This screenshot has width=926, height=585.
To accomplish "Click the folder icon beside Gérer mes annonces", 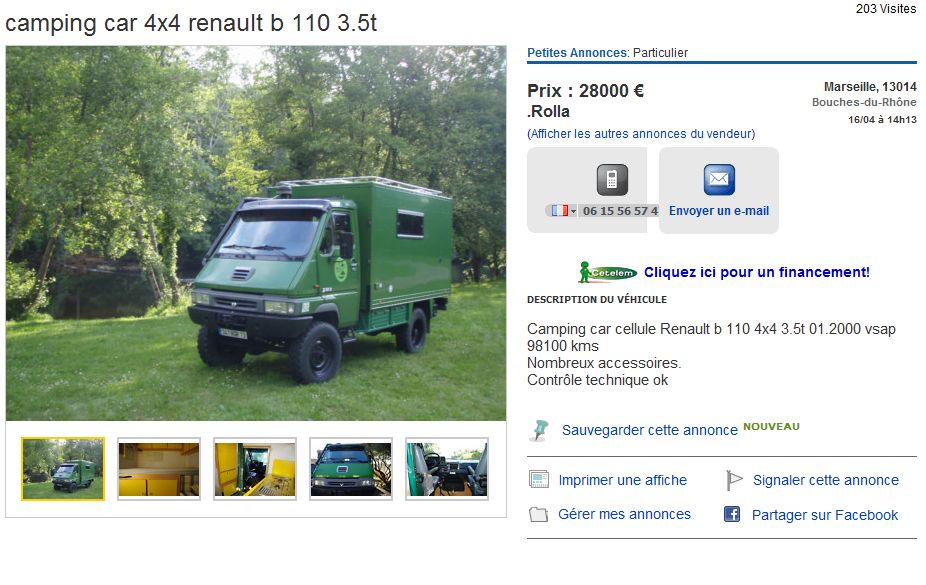I will click(x=538, y=514).
